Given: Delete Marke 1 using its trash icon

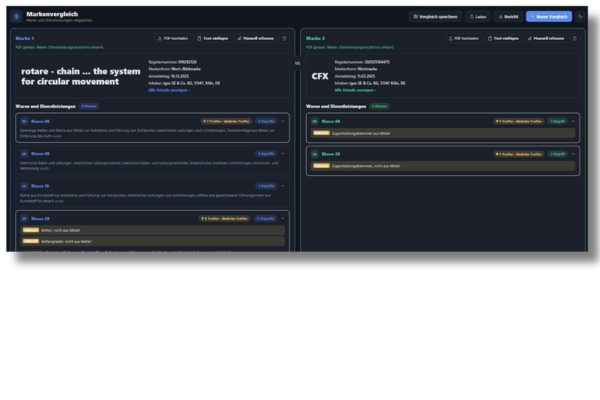Looking at the screenshot, I should pyautogui.click(x=284, y=38).
